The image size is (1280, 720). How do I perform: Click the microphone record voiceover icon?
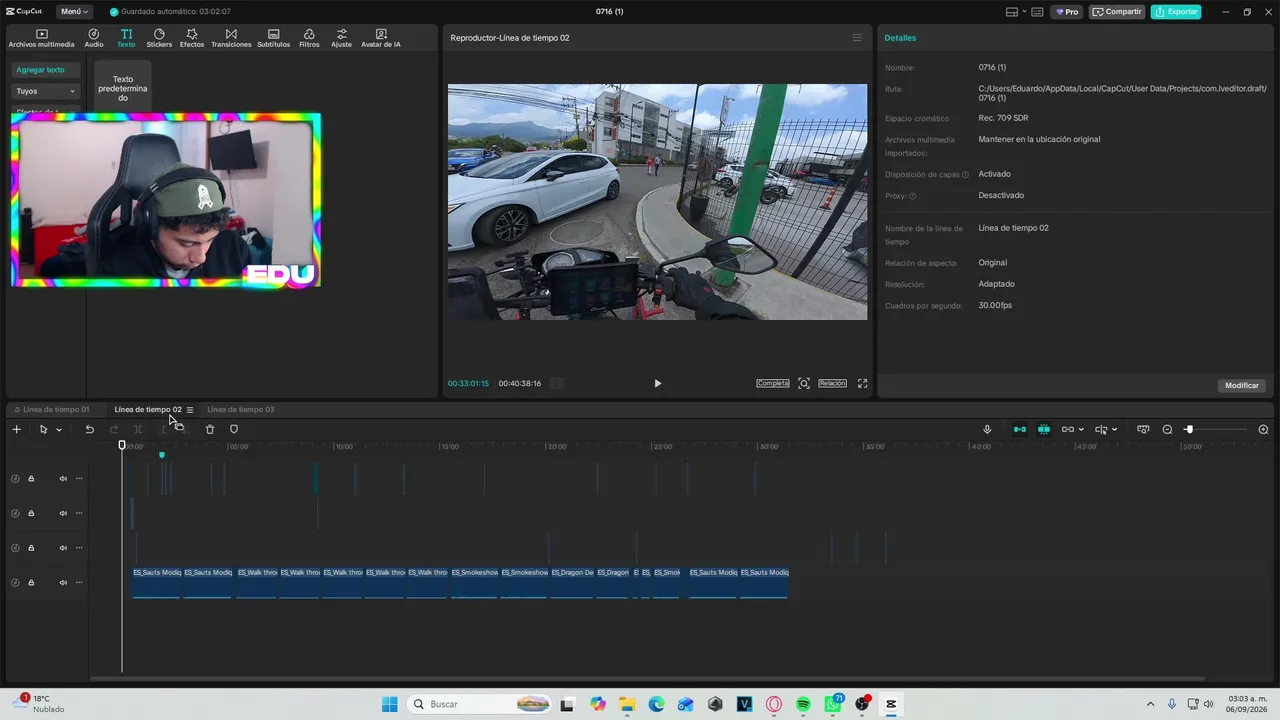pos(987,429)
